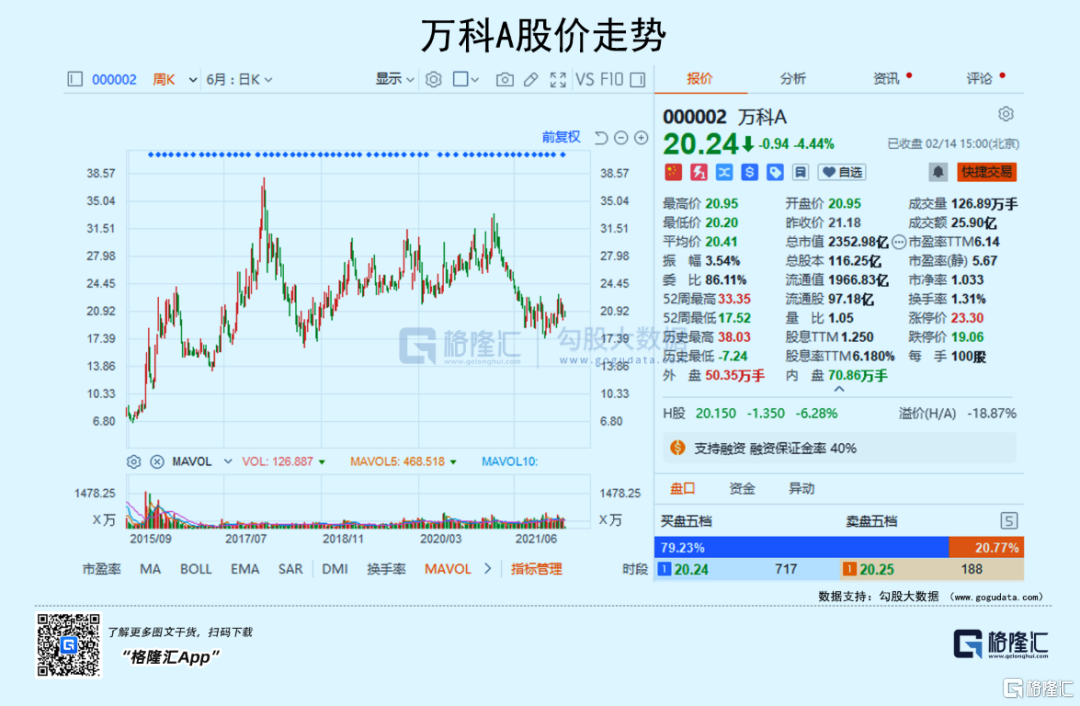Toggle the left sidebar panel icon

75,79
